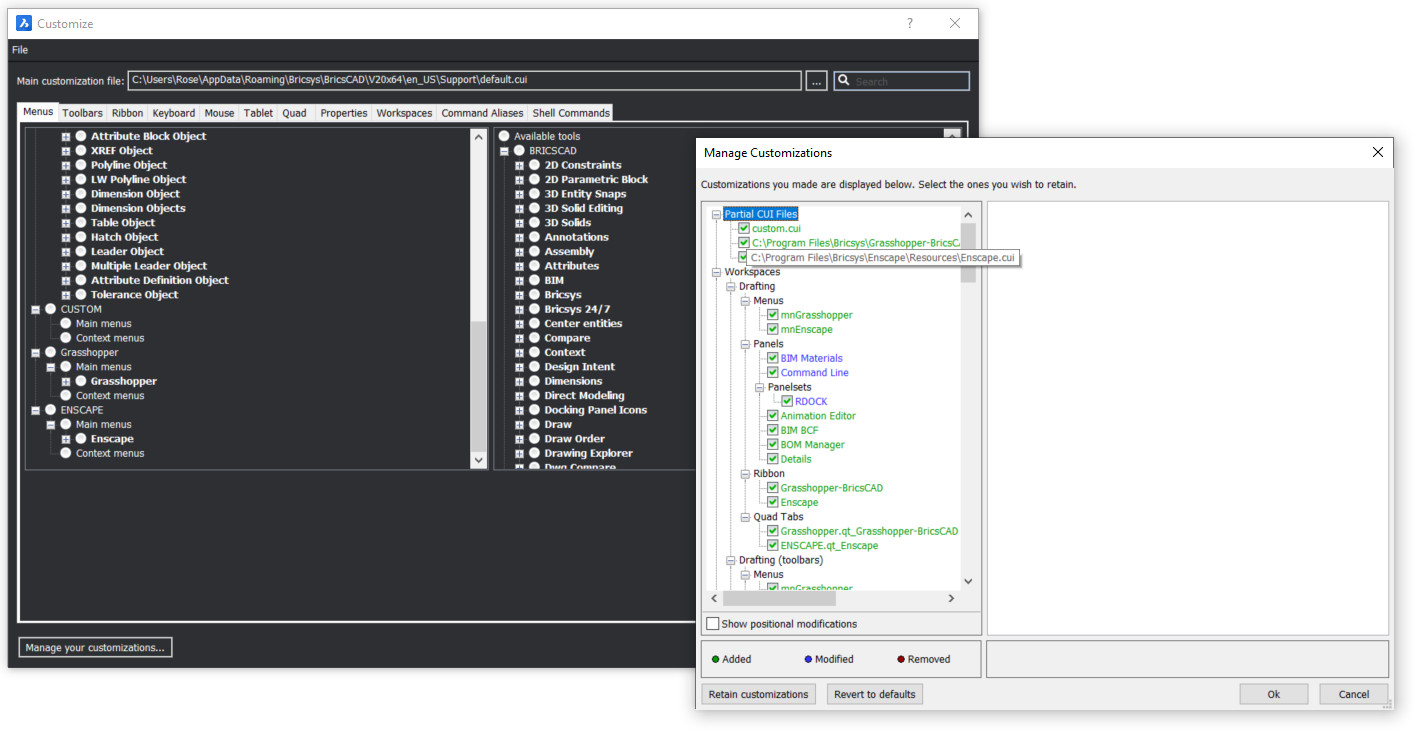Select Context menus under ENSCAPE

pyautogui.click(x=110, y=454)
